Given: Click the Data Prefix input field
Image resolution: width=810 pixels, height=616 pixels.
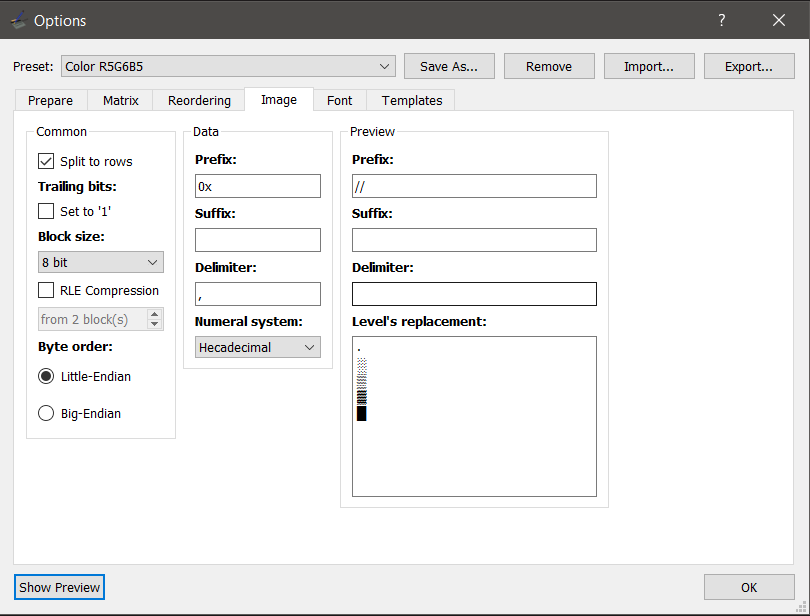Looking at the screenshot, I should click(257, 186).
